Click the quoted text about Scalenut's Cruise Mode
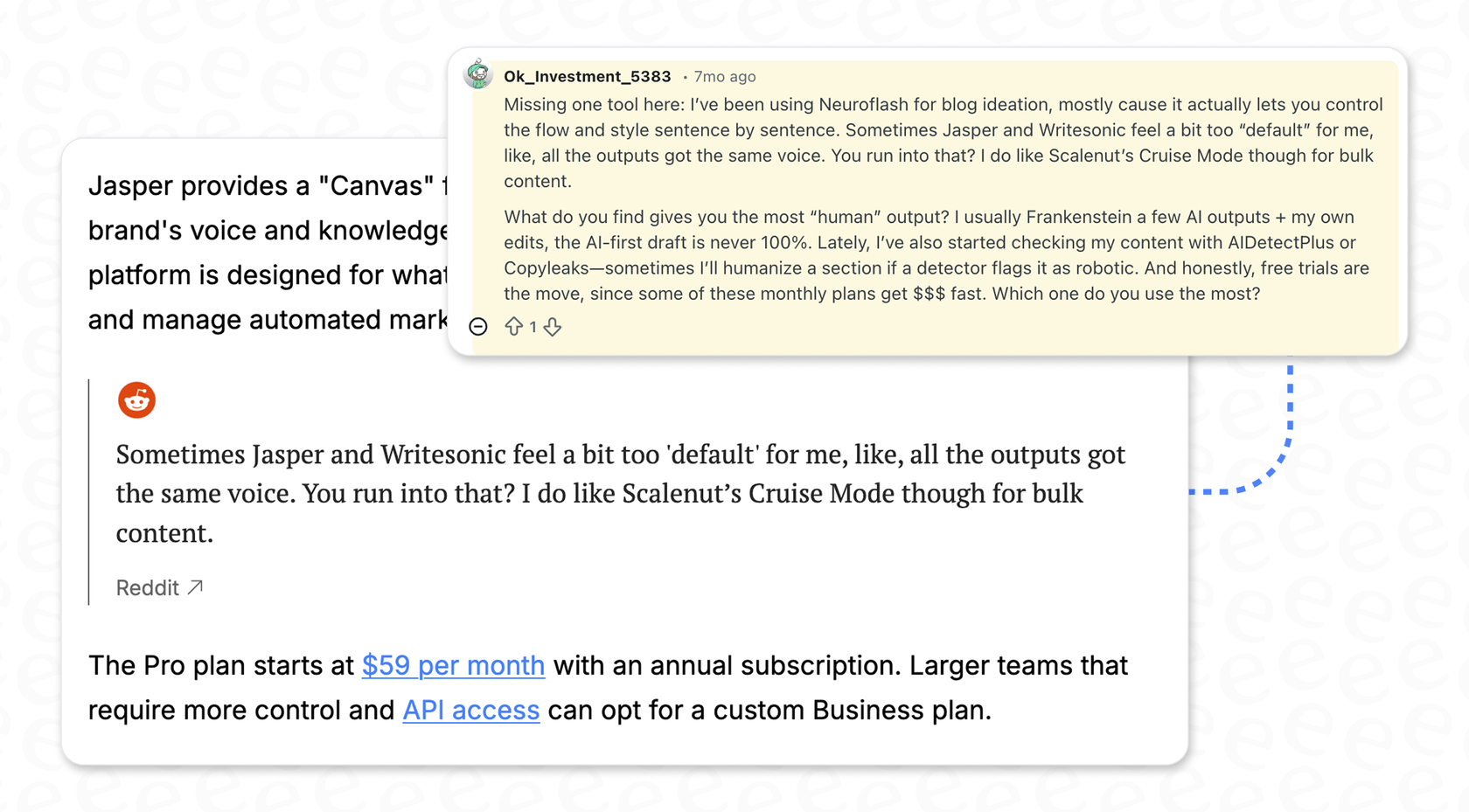Viewport: 1469px width, 812px height. point(612,493)
